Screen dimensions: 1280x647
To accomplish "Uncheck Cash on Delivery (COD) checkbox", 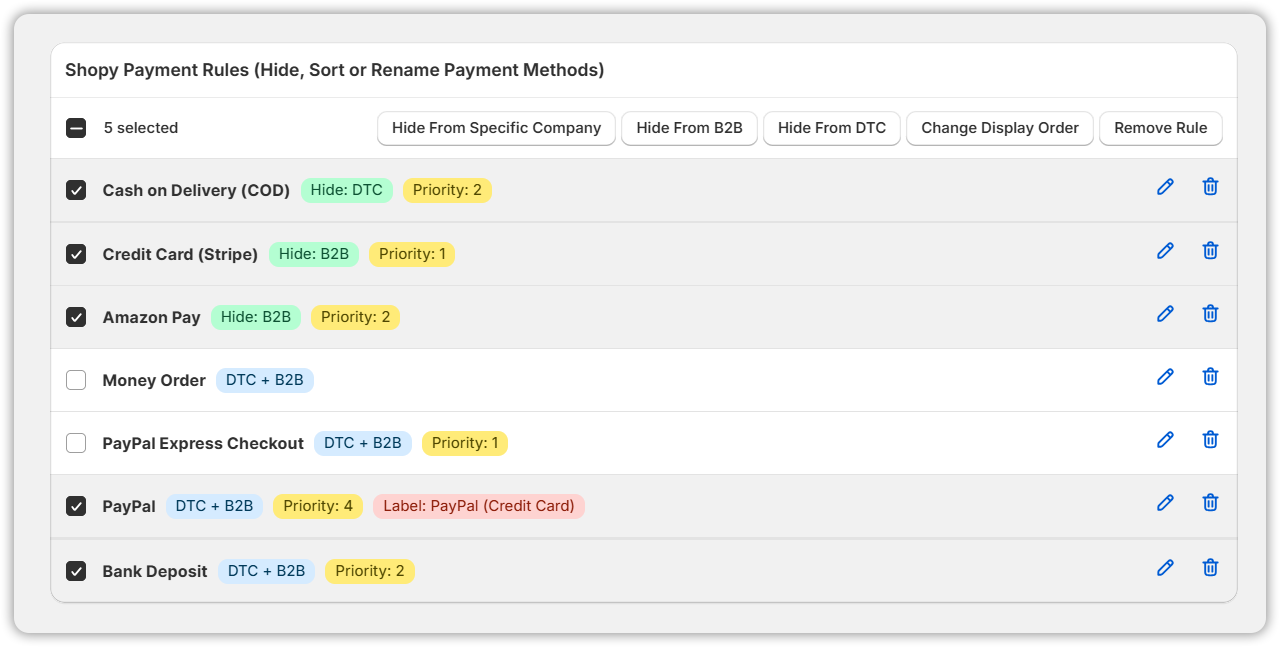I will pos(76,190).
